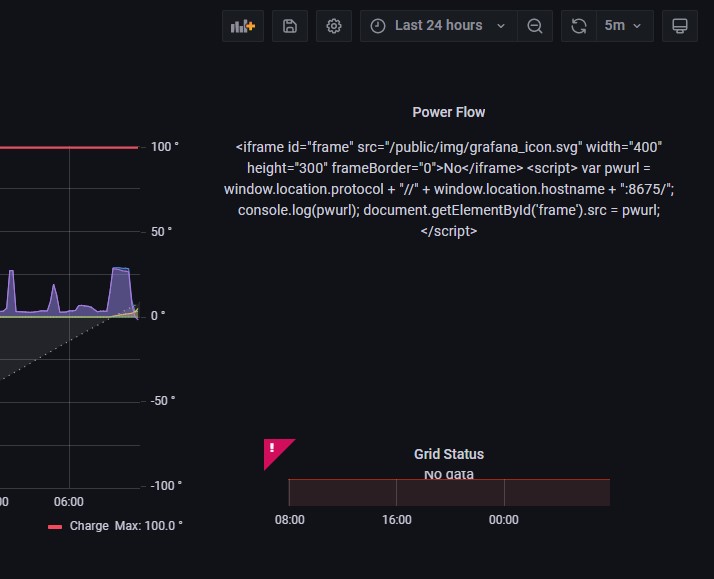Click the Add panel icon
The image size is (714, 579).
[x=243, y=26]
